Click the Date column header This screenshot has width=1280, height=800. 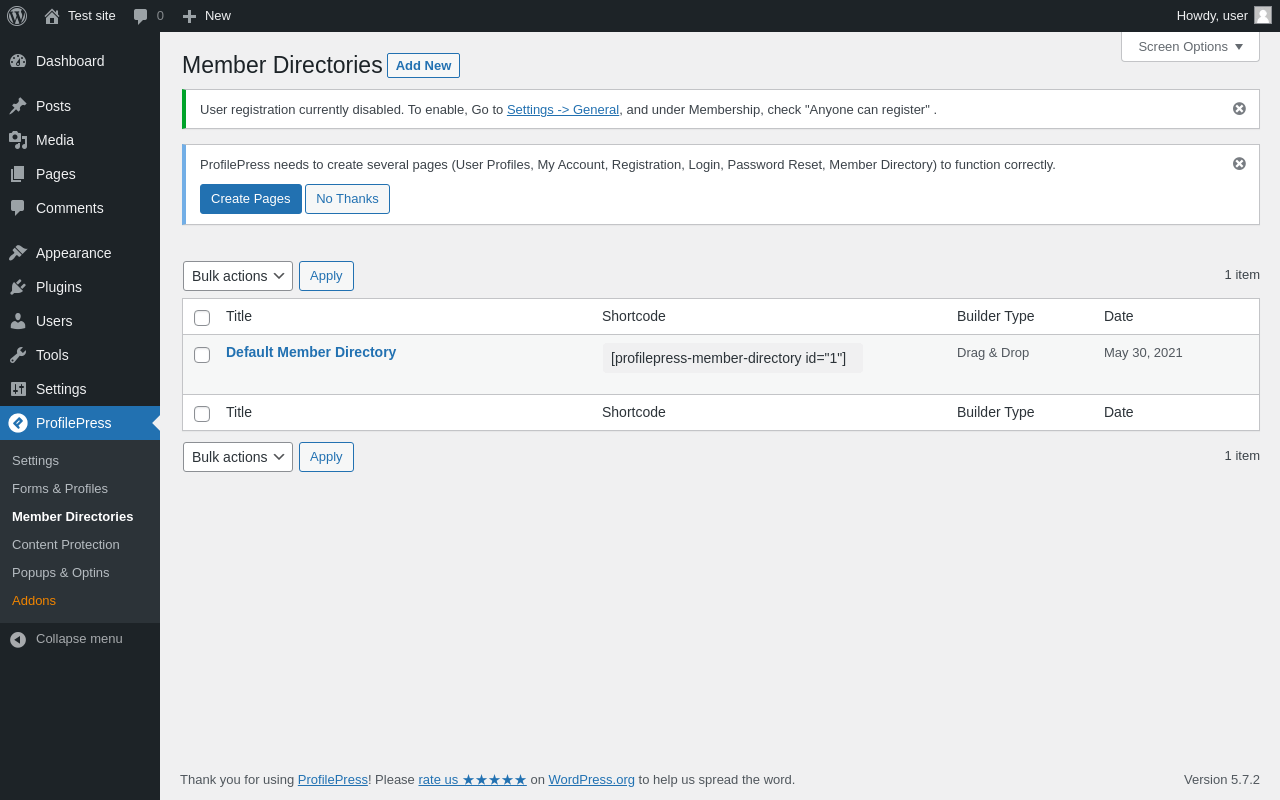coord(1119,316)
